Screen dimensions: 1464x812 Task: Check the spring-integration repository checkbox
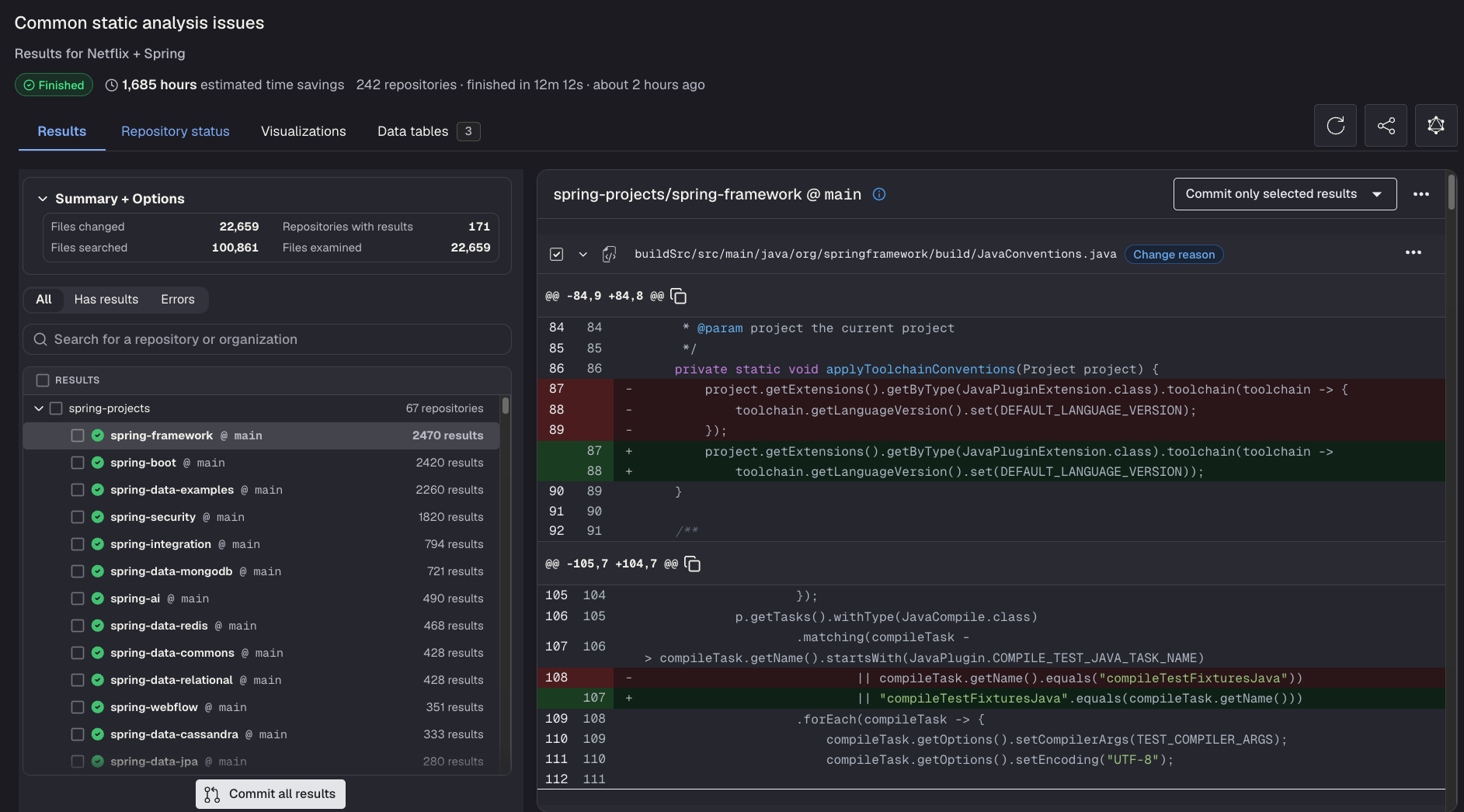(x=78, y=544)
